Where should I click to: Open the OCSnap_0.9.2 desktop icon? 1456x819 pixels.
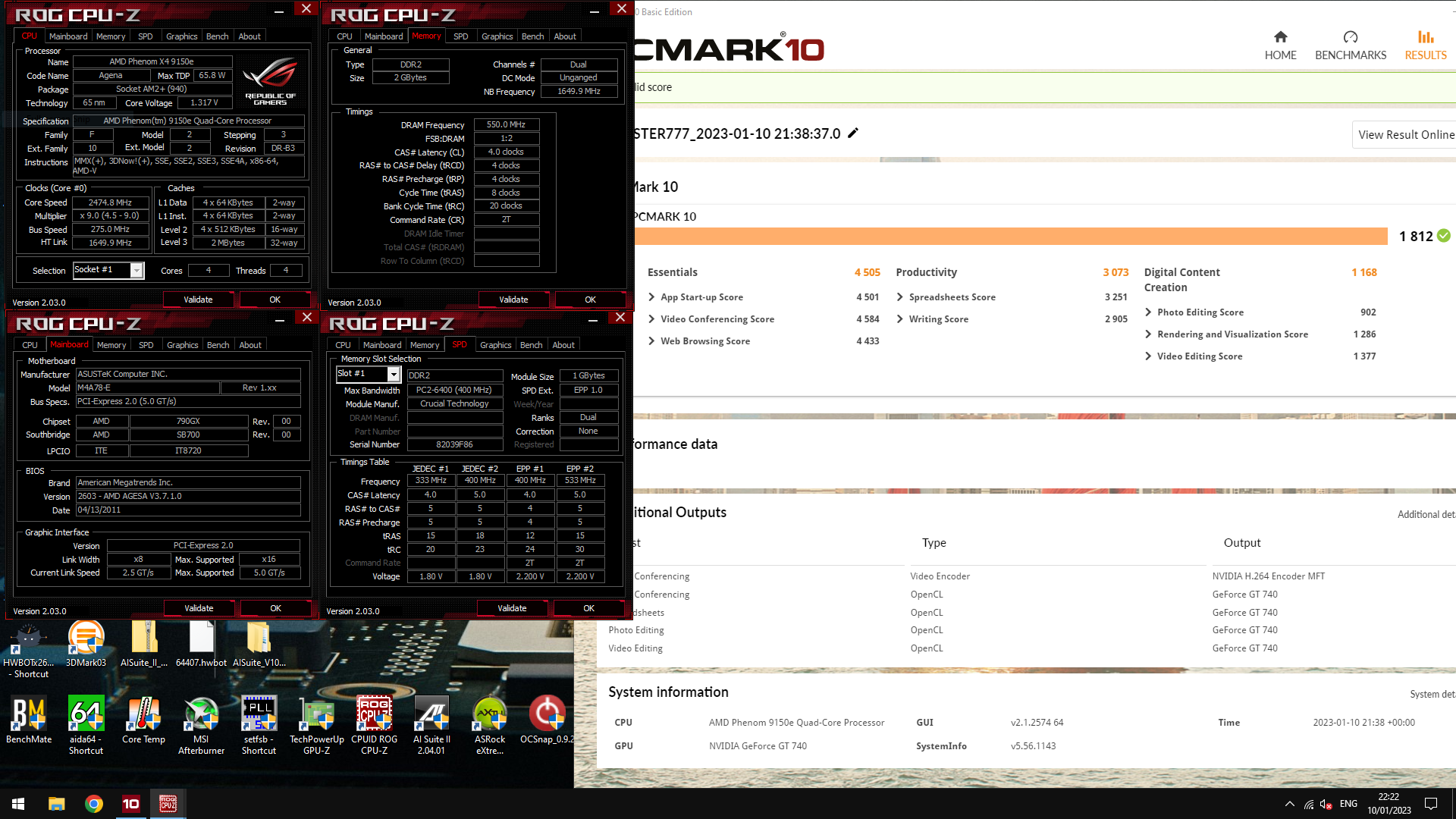click(x=547, y=720)
